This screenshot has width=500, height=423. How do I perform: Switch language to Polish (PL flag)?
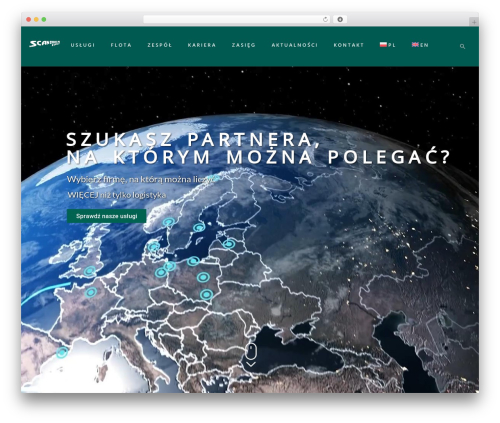tap(388, 45)
